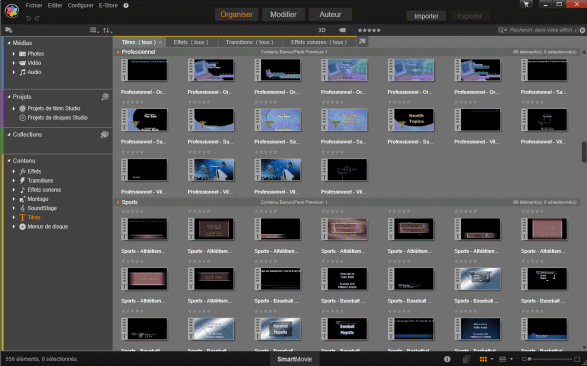Collapse the Sports group header

pos(118,202)
